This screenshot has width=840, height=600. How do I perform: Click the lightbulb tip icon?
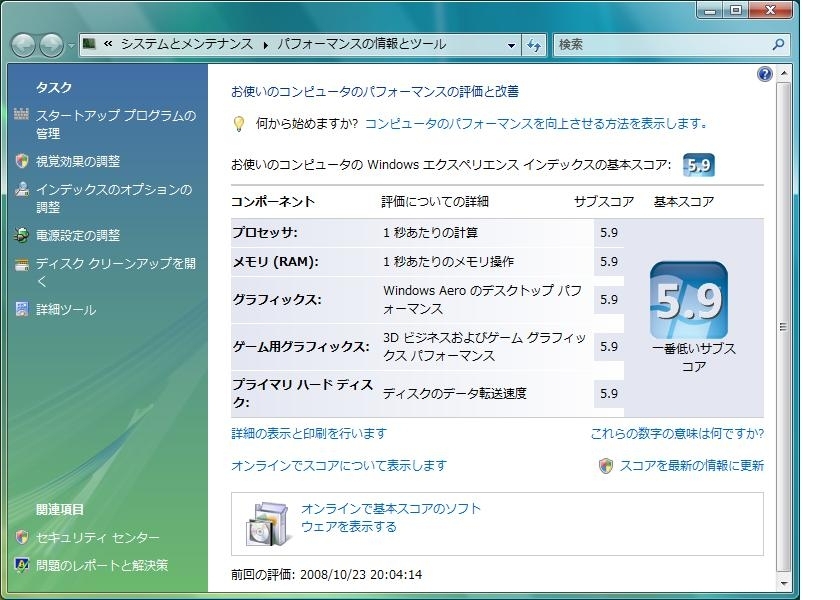[239, 124]
